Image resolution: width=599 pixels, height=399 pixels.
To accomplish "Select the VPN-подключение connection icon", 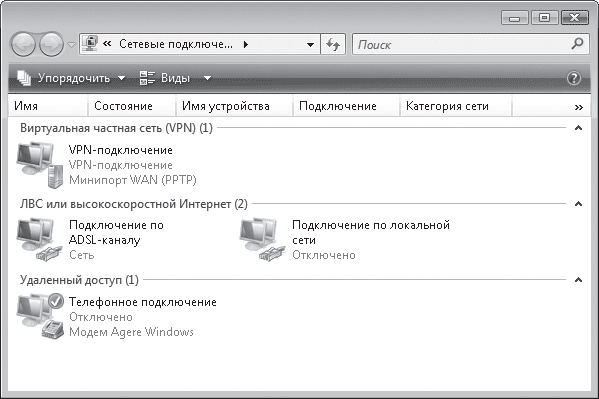I will point(39,165).
